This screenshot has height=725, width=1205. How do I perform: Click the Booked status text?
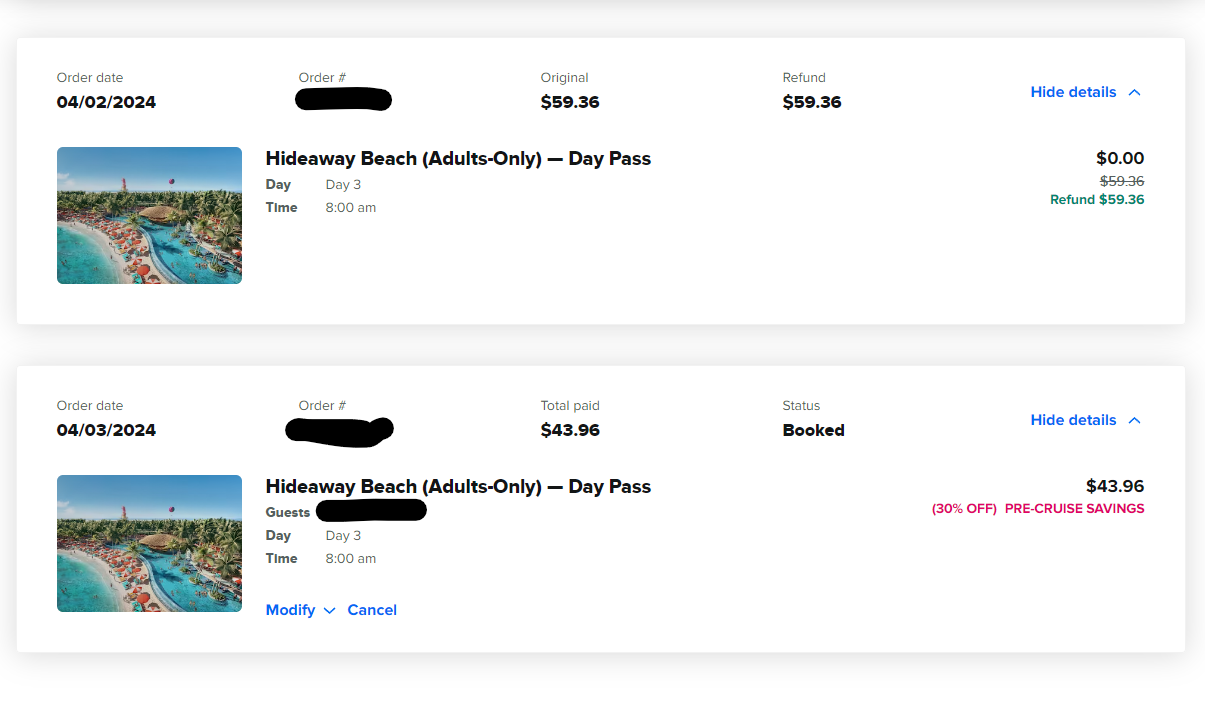[x=813, y=431]
